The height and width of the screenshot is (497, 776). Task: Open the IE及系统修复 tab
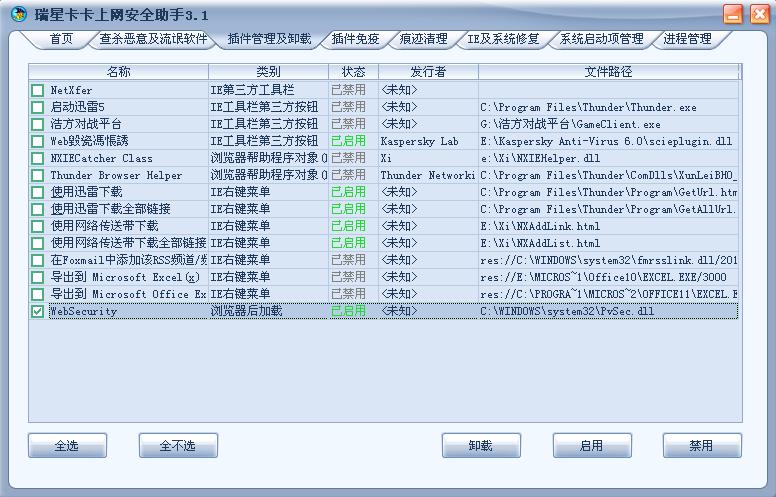point(503,39)
